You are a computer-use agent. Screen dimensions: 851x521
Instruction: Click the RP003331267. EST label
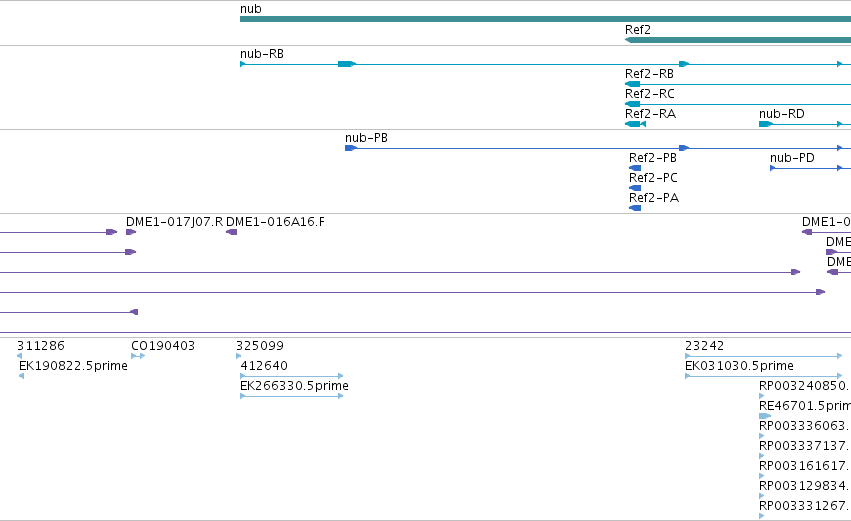[x=804, y=507]
